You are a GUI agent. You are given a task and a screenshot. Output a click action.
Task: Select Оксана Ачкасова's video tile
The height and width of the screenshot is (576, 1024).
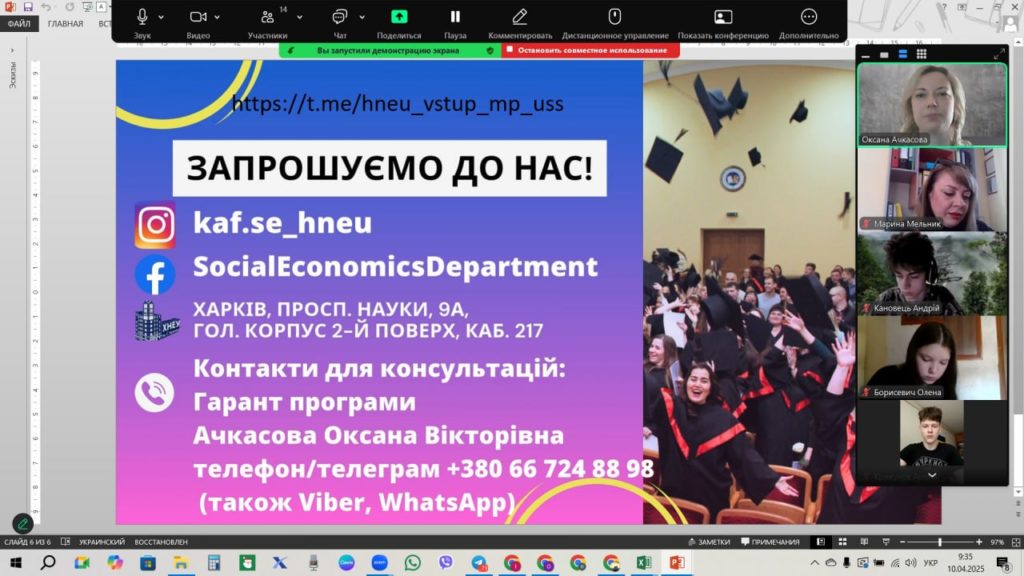coord(932,104)
